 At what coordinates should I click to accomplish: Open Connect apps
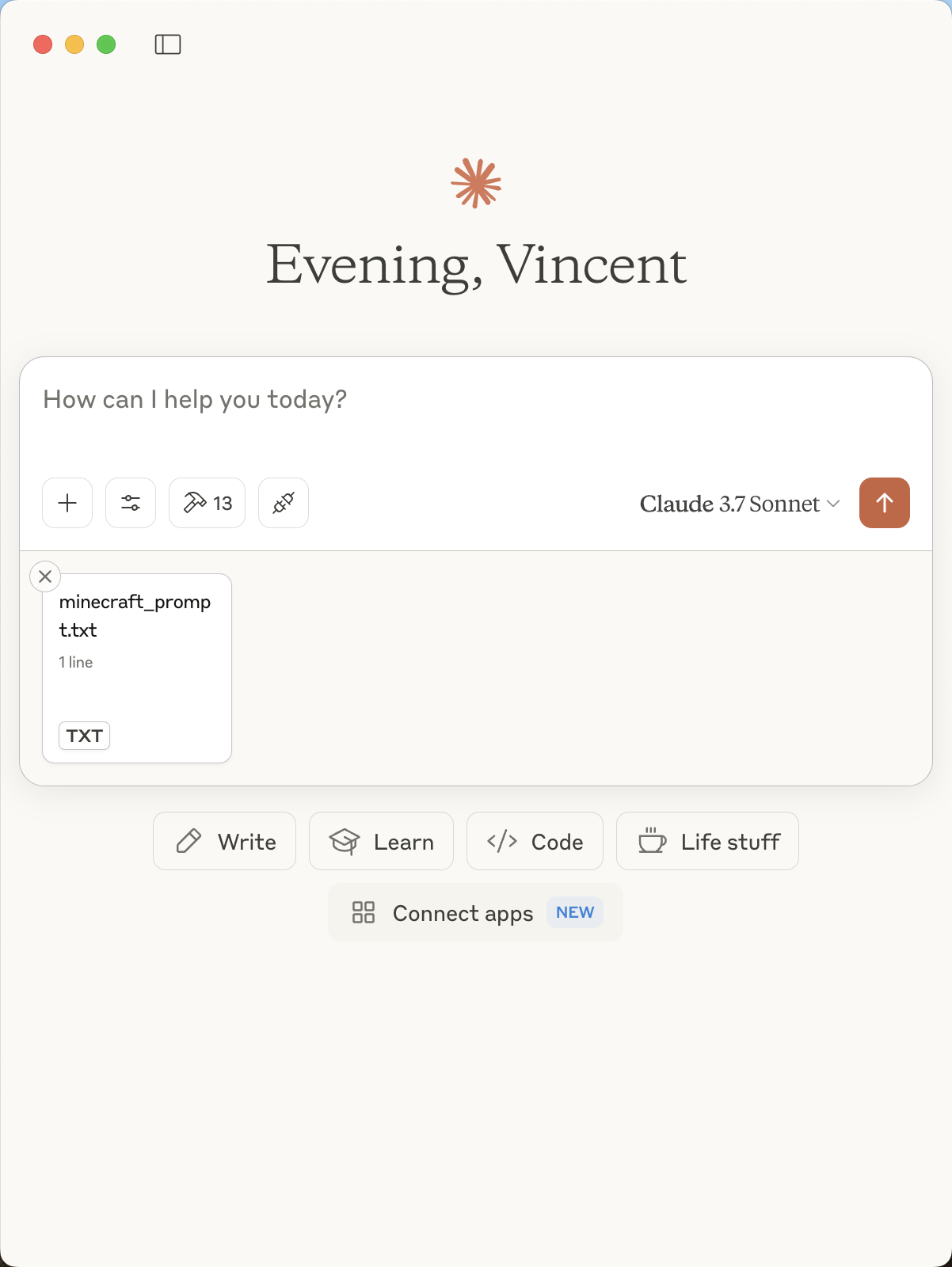point(475,912)
